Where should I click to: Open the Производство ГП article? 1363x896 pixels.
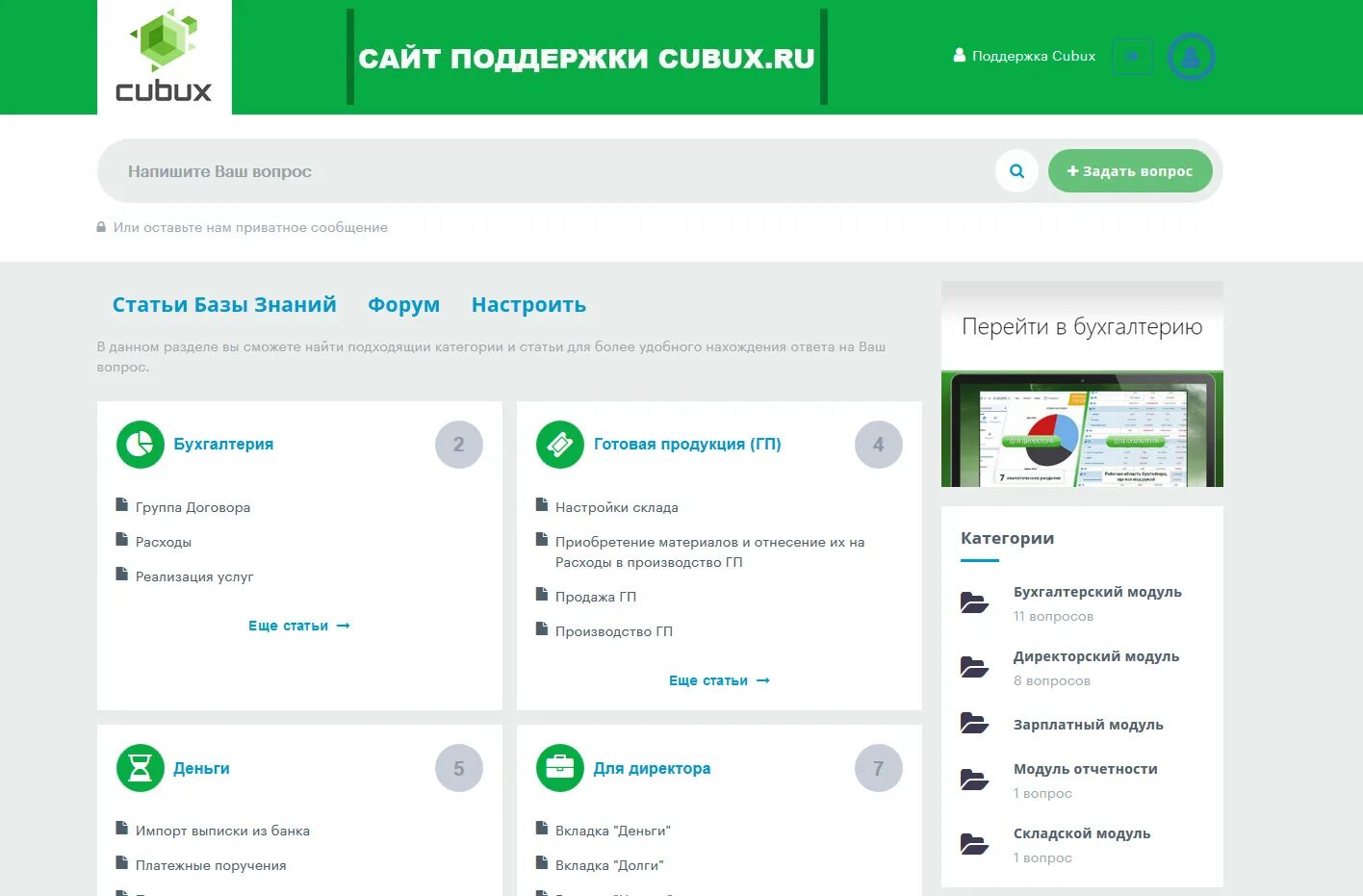(614, 631)
